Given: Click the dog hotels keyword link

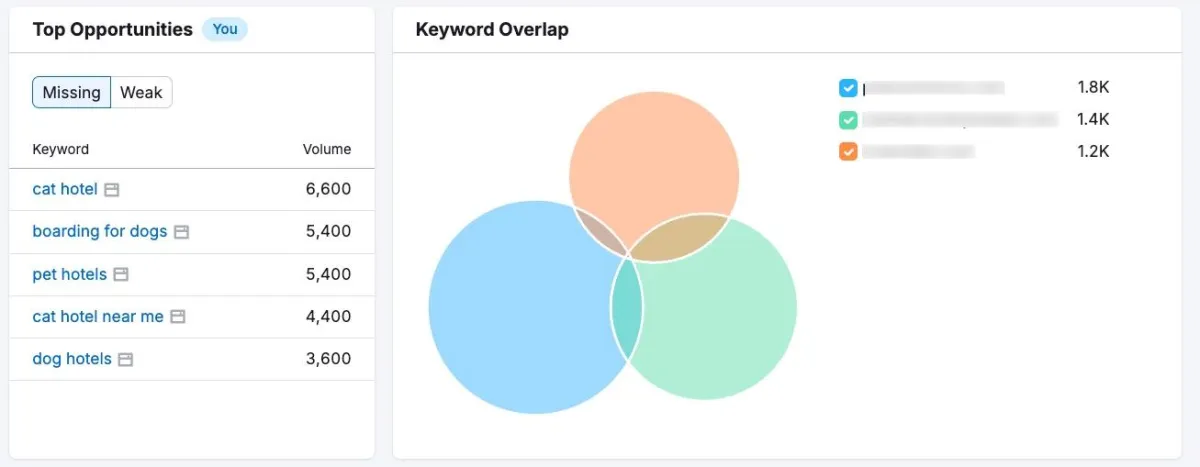Looking at the screenshot, I should pos(72,359).
